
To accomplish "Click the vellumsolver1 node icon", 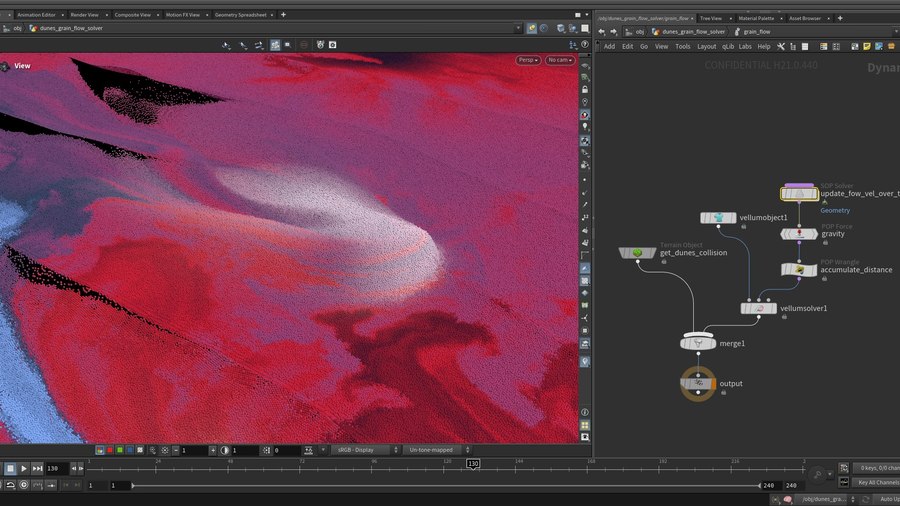I will click(x=759, y=309).
